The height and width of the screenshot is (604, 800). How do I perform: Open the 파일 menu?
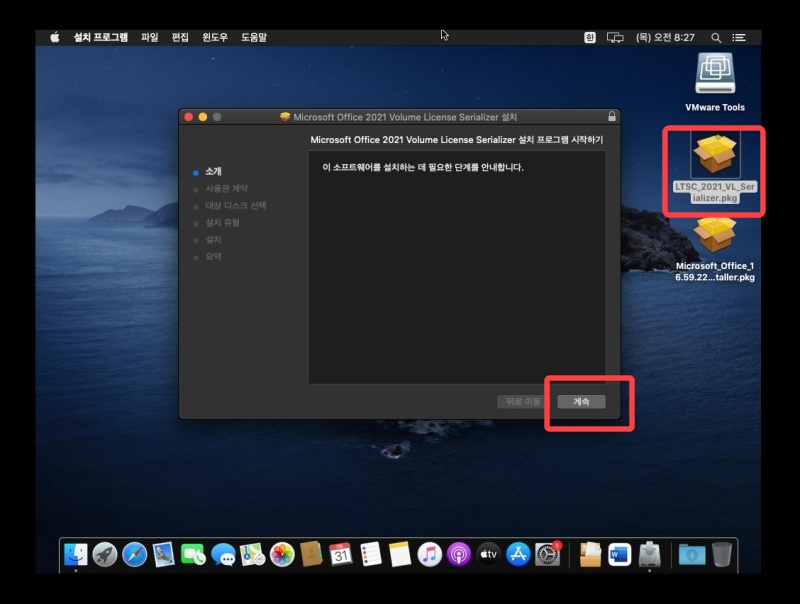(x=149, y=37)
